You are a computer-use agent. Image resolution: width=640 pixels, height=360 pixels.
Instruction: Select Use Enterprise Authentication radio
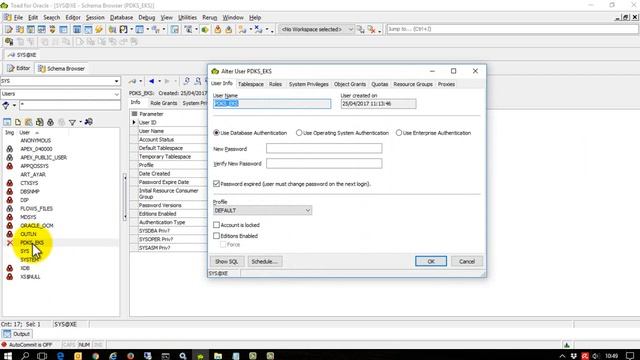(x=399, y=133)
